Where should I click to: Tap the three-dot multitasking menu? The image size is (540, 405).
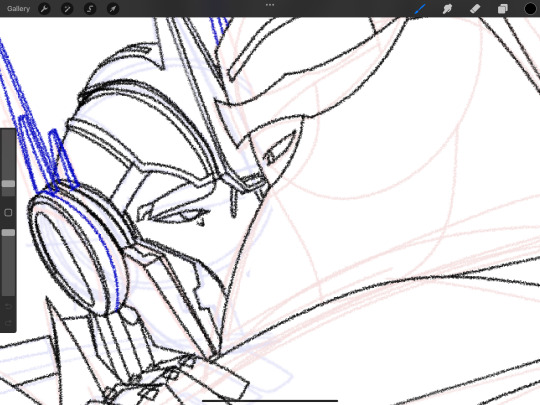click(x=270, y=5)
